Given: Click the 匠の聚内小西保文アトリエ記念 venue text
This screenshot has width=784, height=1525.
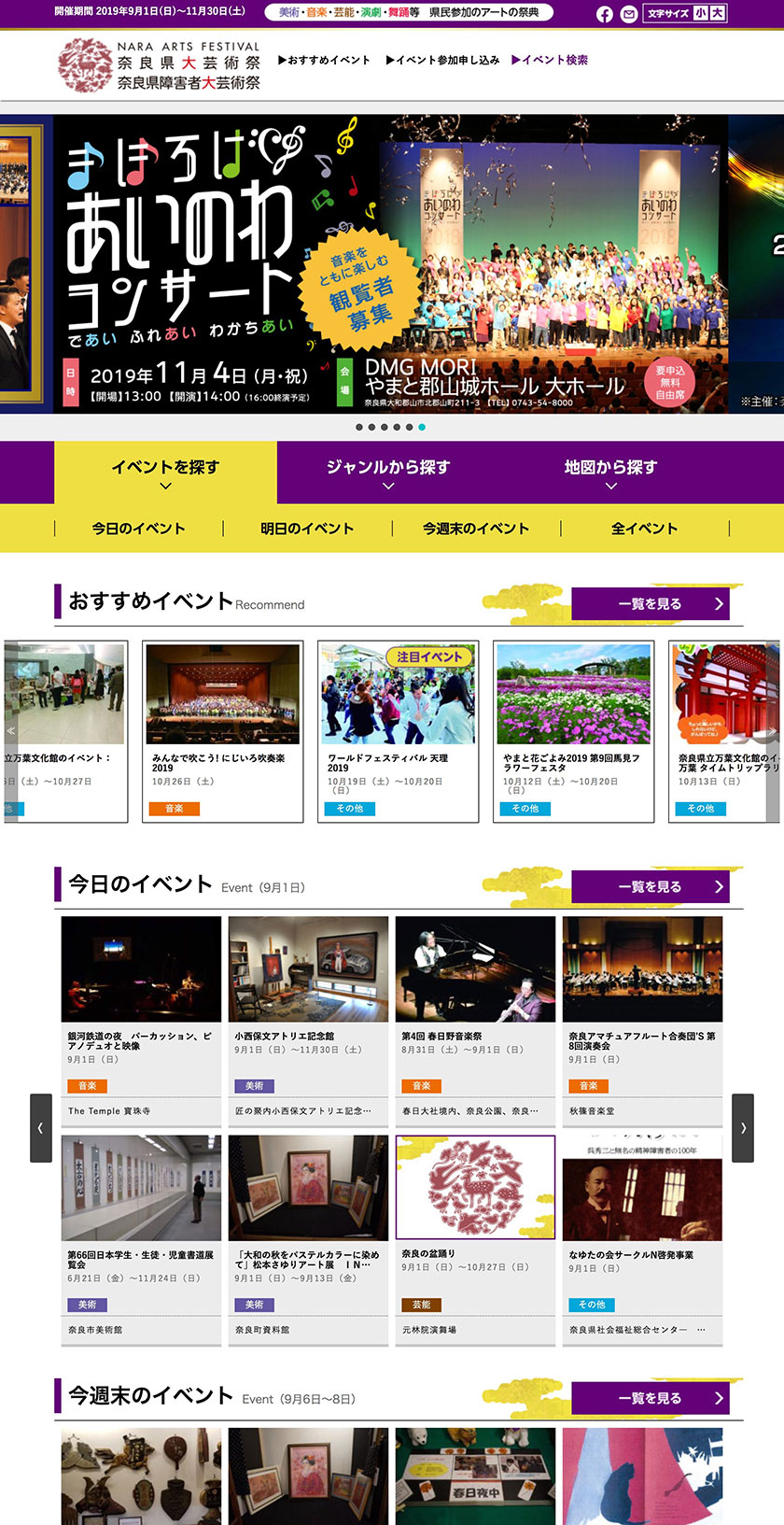Looking at the screenshot, I should pyautogui.click(x=303, y=1111).
